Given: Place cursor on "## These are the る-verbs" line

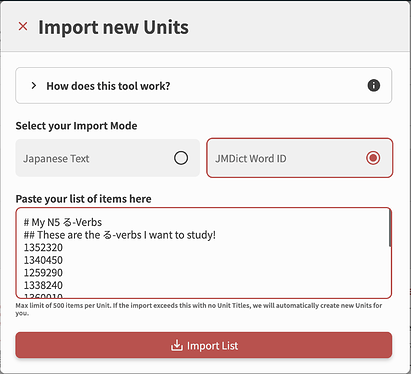Looking at the screenshot, I should tap(120, 235).
